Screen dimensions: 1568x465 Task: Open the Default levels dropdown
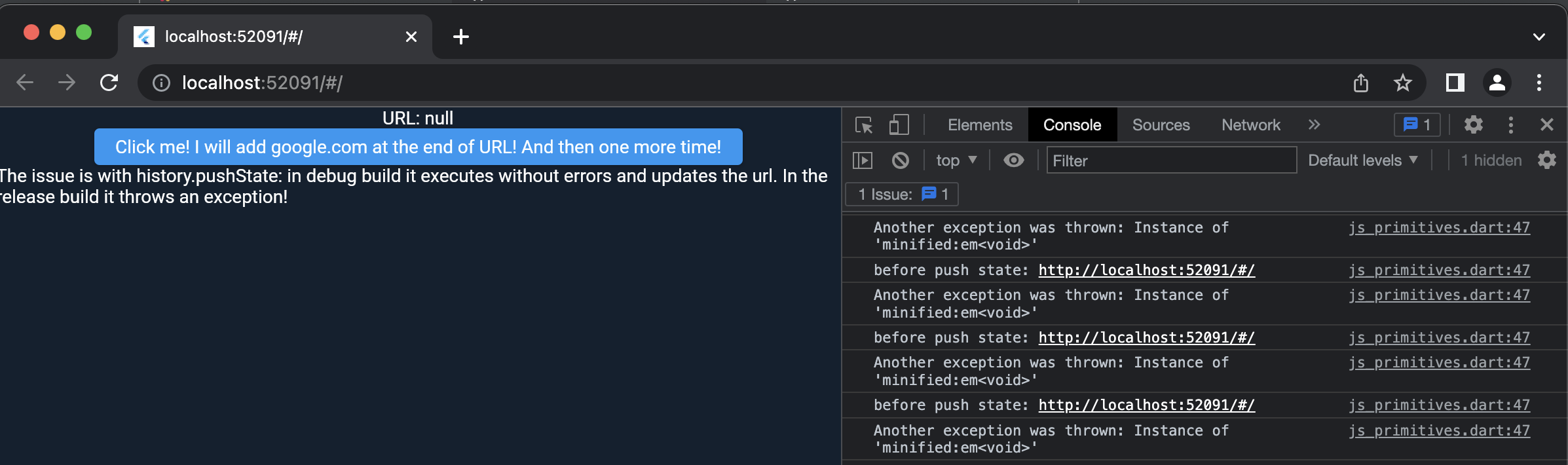click(1363, 160)
